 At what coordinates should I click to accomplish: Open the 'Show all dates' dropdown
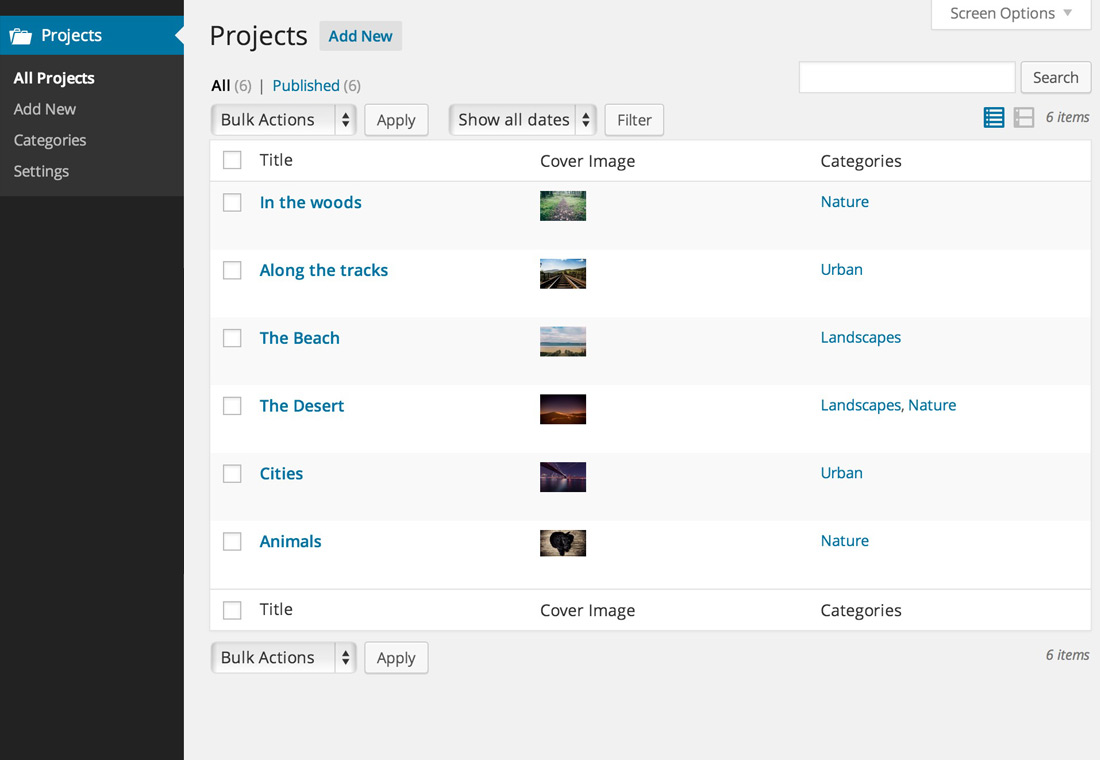pos(522,119)
